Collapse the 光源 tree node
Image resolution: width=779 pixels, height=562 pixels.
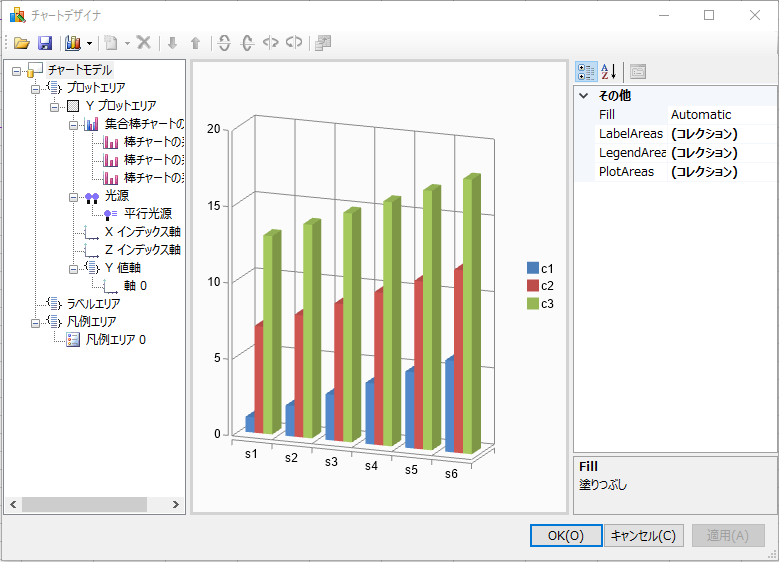[74, 196]
